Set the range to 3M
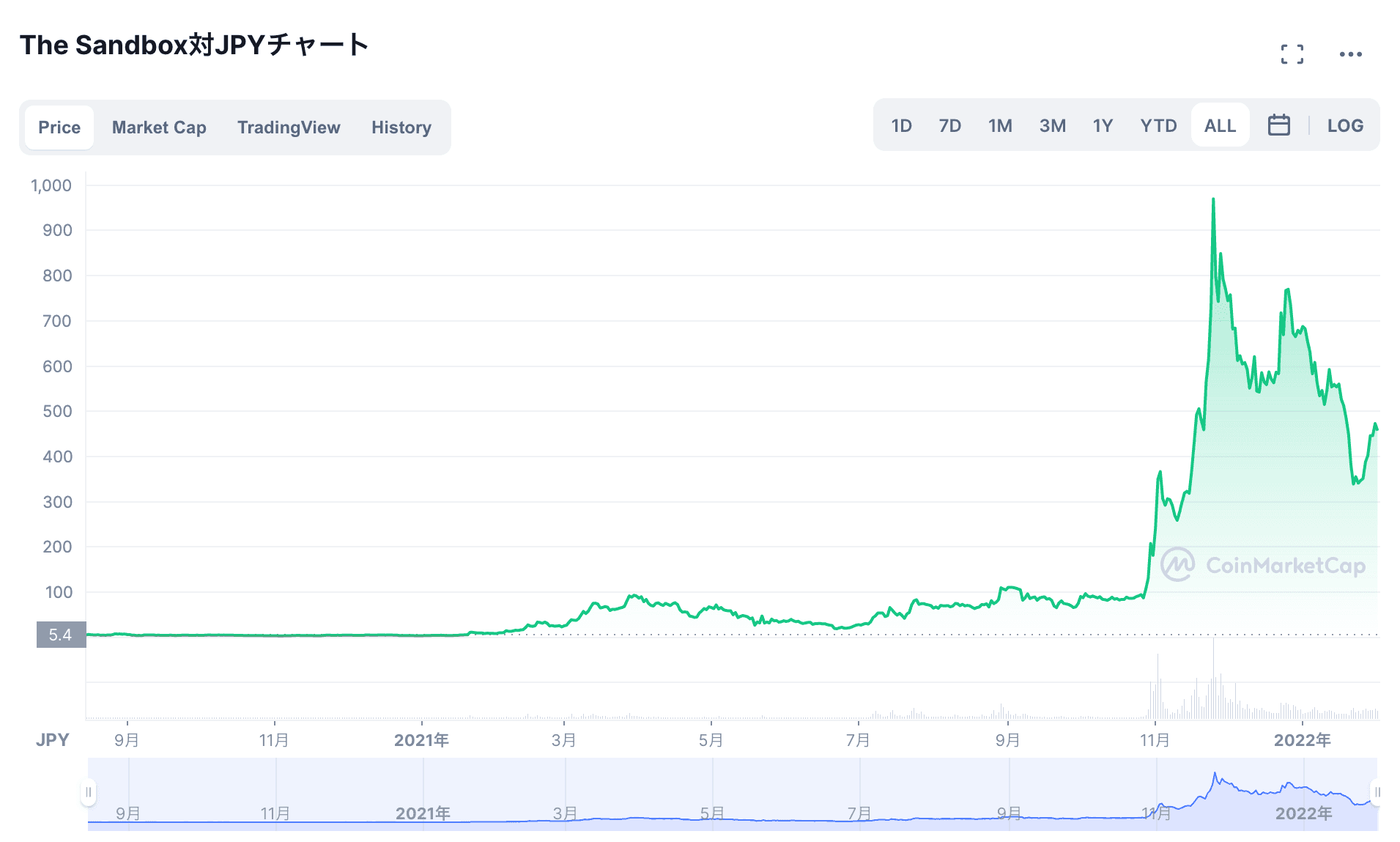Screen dimensions: 1400x842 coord(1052,126)
